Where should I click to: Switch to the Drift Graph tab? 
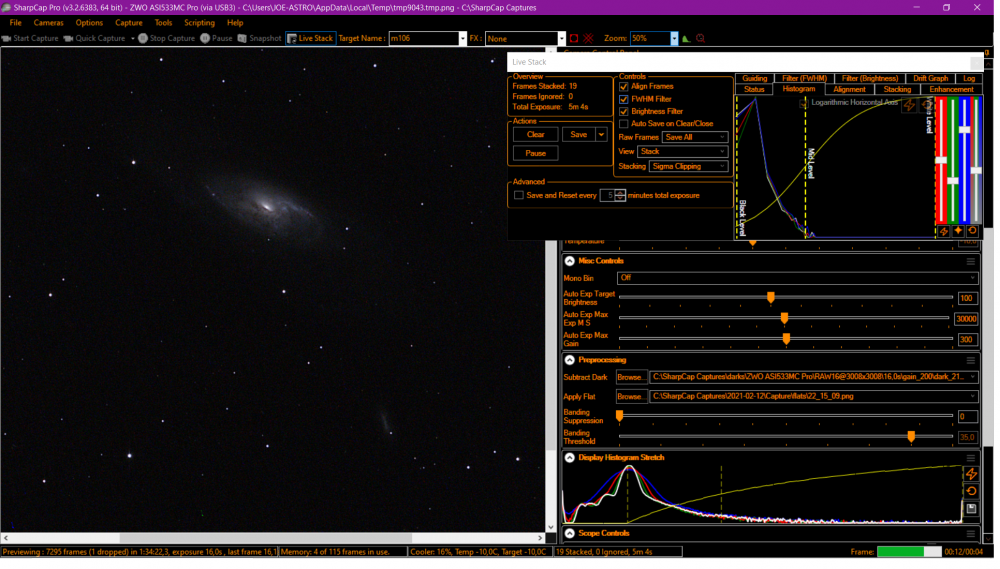[930, 78]
